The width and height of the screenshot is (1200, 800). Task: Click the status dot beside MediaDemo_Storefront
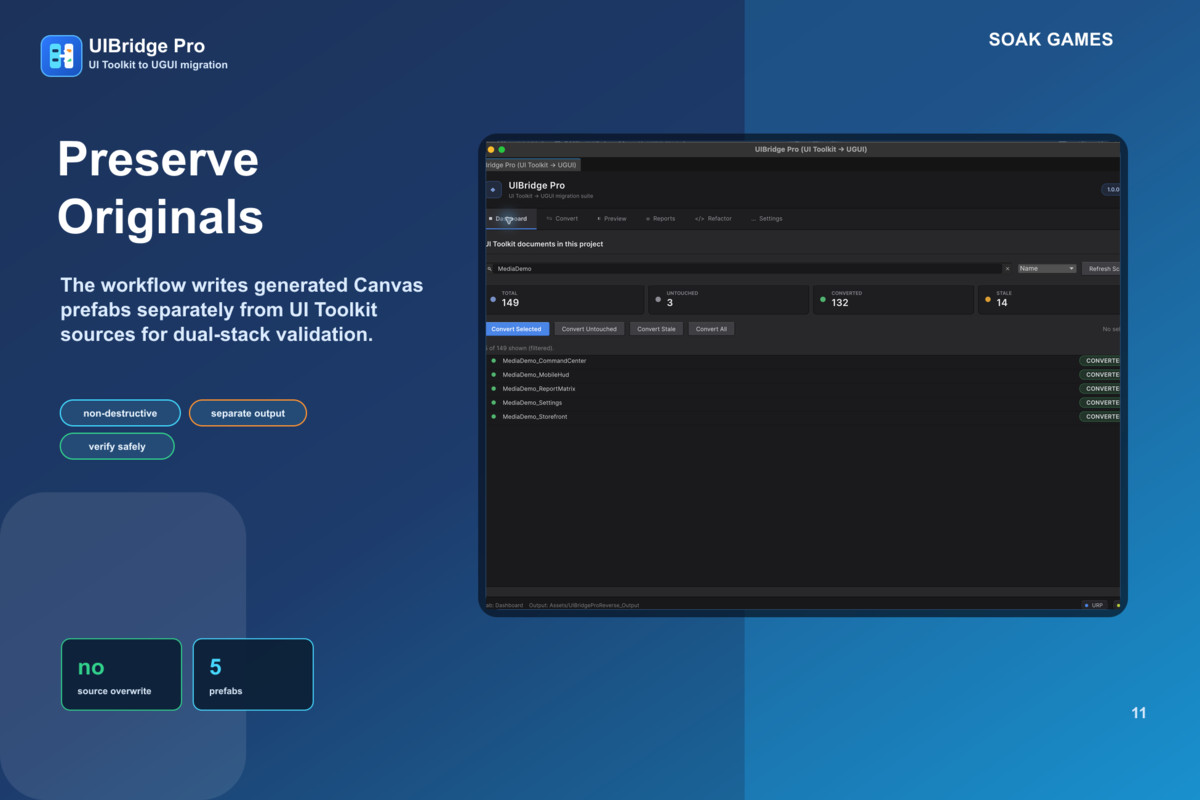(493, 417)
